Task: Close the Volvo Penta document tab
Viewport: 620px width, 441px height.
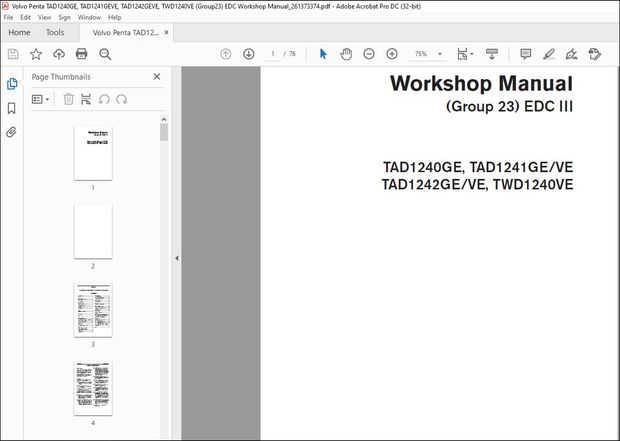Action: [x=166, y=32]
